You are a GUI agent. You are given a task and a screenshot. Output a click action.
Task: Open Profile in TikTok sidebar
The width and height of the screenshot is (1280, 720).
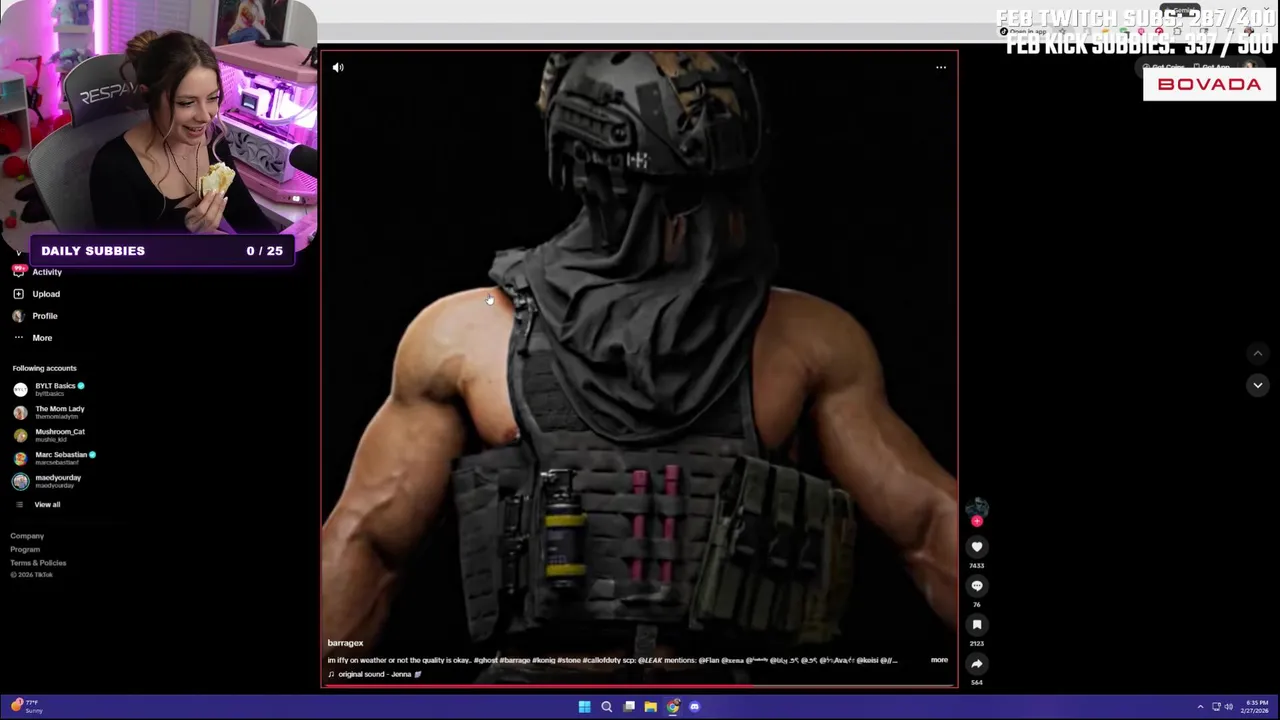tap(35, 316)
